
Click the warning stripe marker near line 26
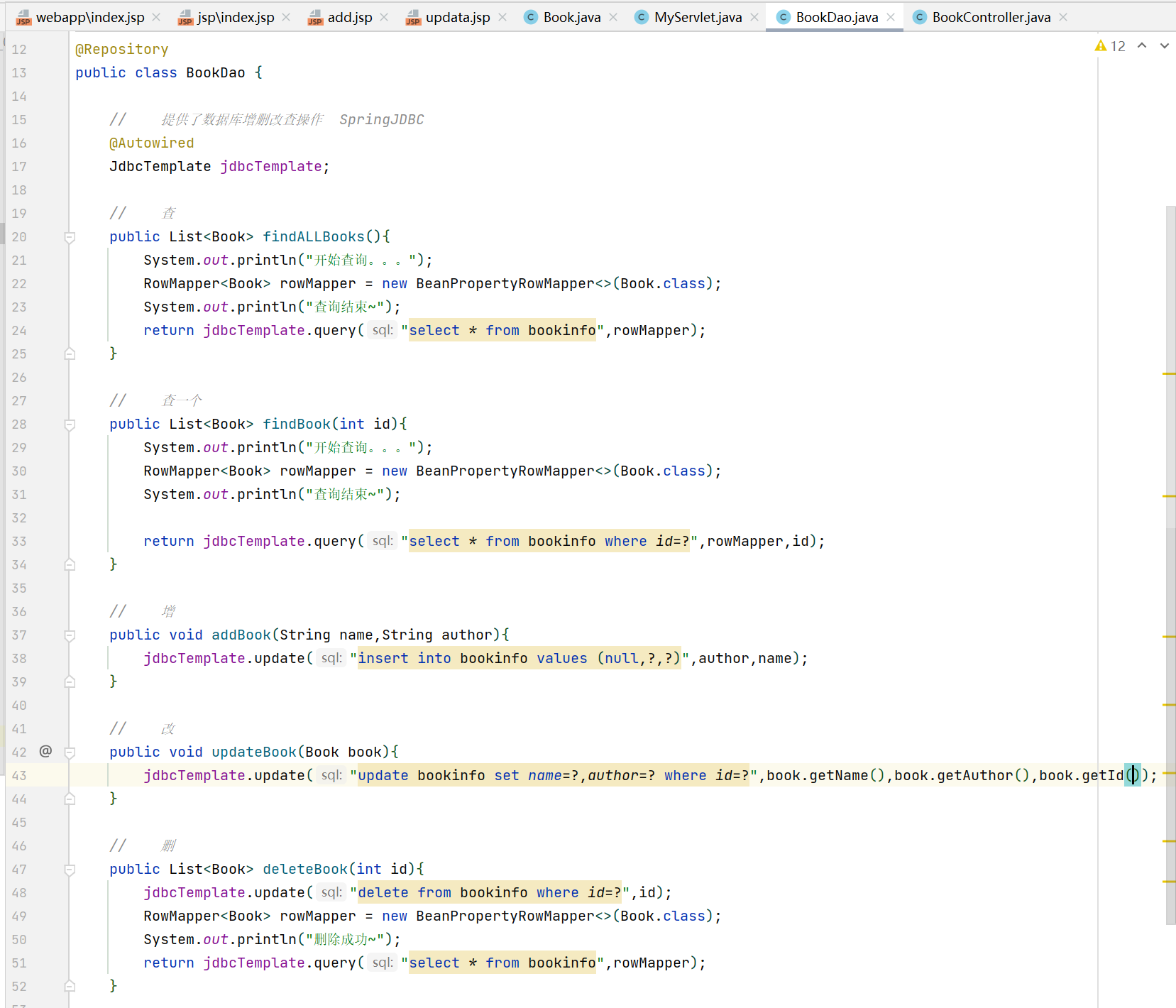point(1170,373)
